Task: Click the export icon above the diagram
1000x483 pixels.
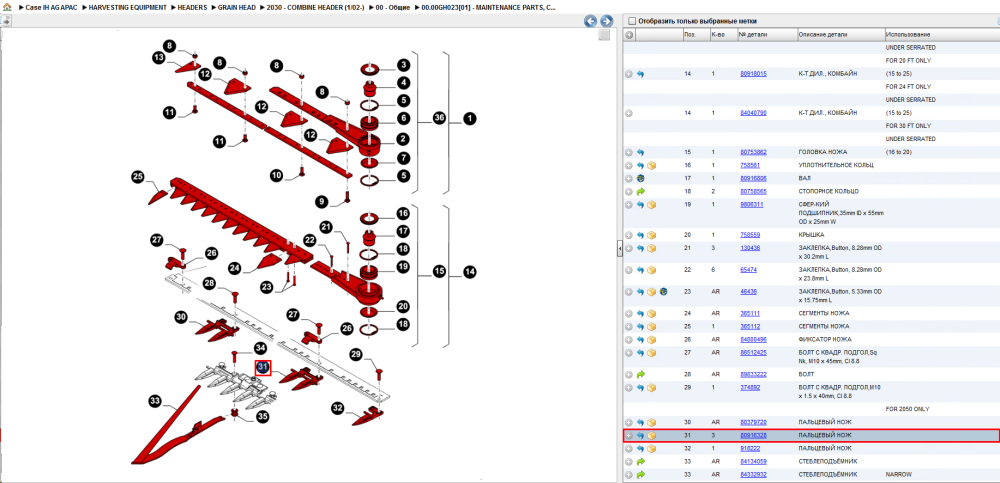Action: coord(6,20)
